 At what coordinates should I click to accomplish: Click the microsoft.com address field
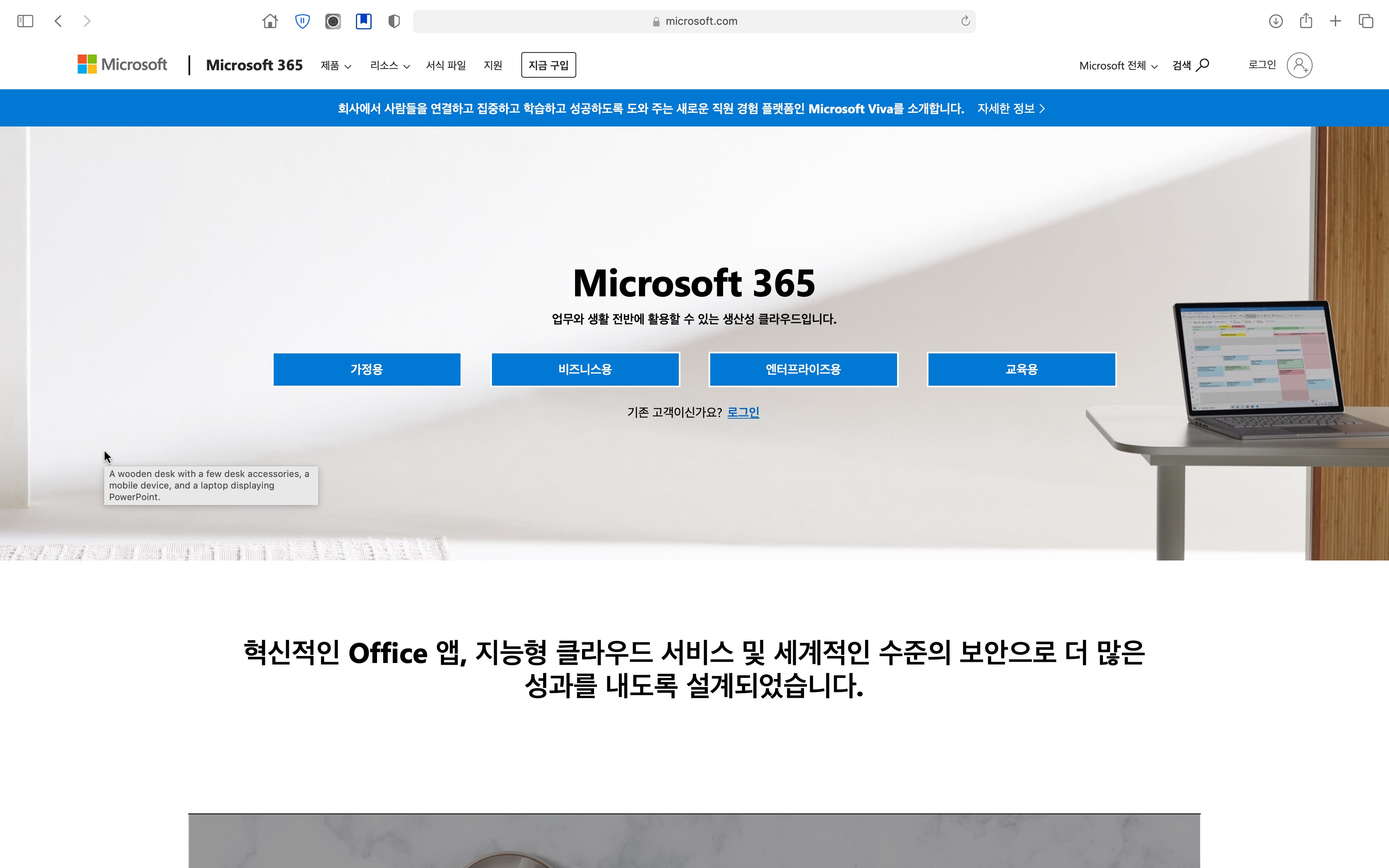pyautogui.click(x=694, y=21)
